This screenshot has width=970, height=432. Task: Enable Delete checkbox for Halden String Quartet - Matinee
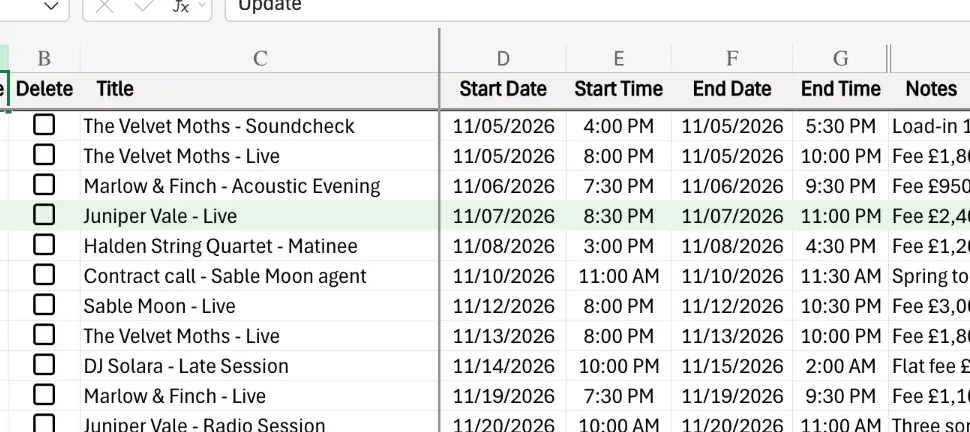44,244
